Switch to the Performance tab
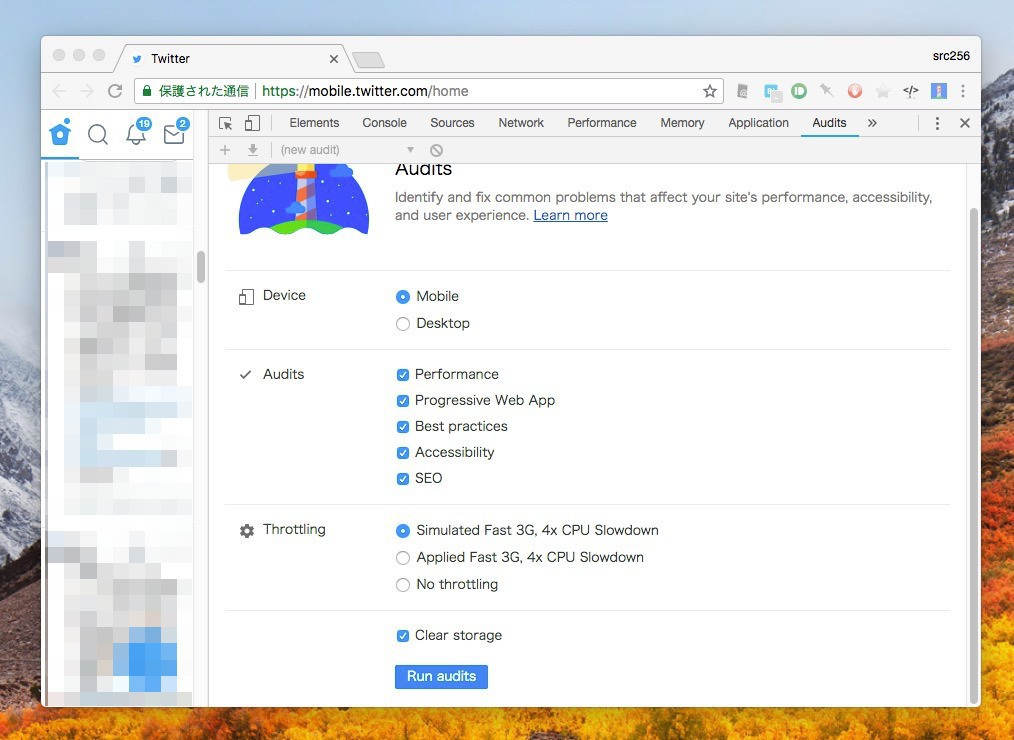 (x=601, y=123)
